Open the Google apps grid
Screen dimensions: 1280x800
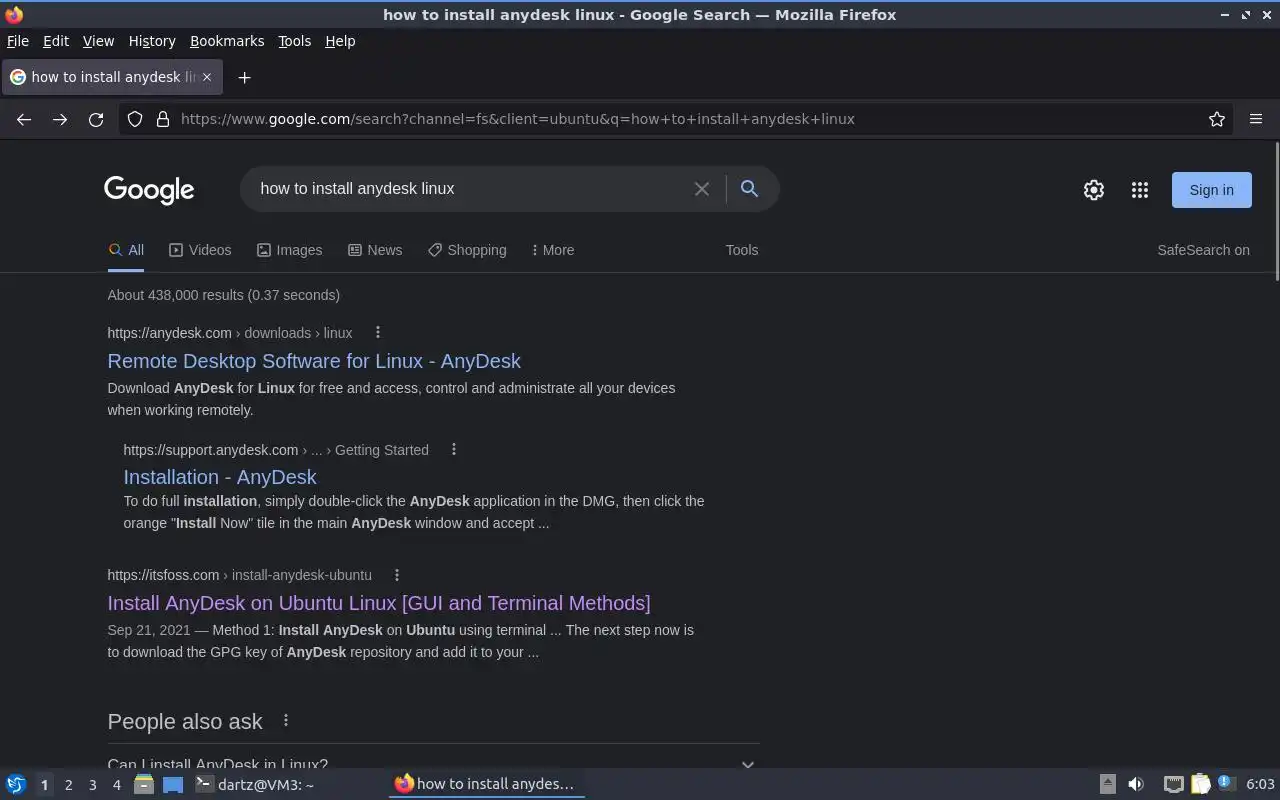(x=1140, y=190)
